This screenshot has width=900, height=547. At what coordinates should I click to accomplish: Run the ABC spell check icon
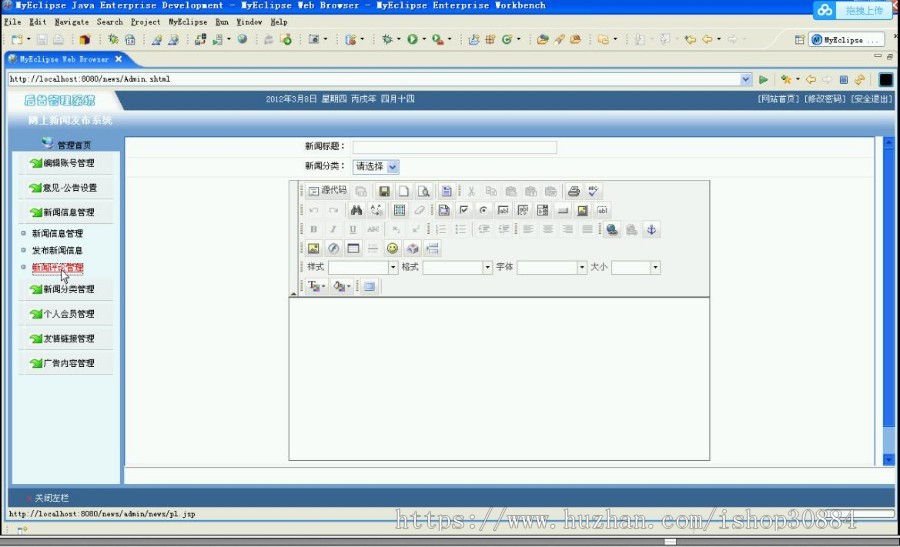pyautogui.click(x=593, y=191)
